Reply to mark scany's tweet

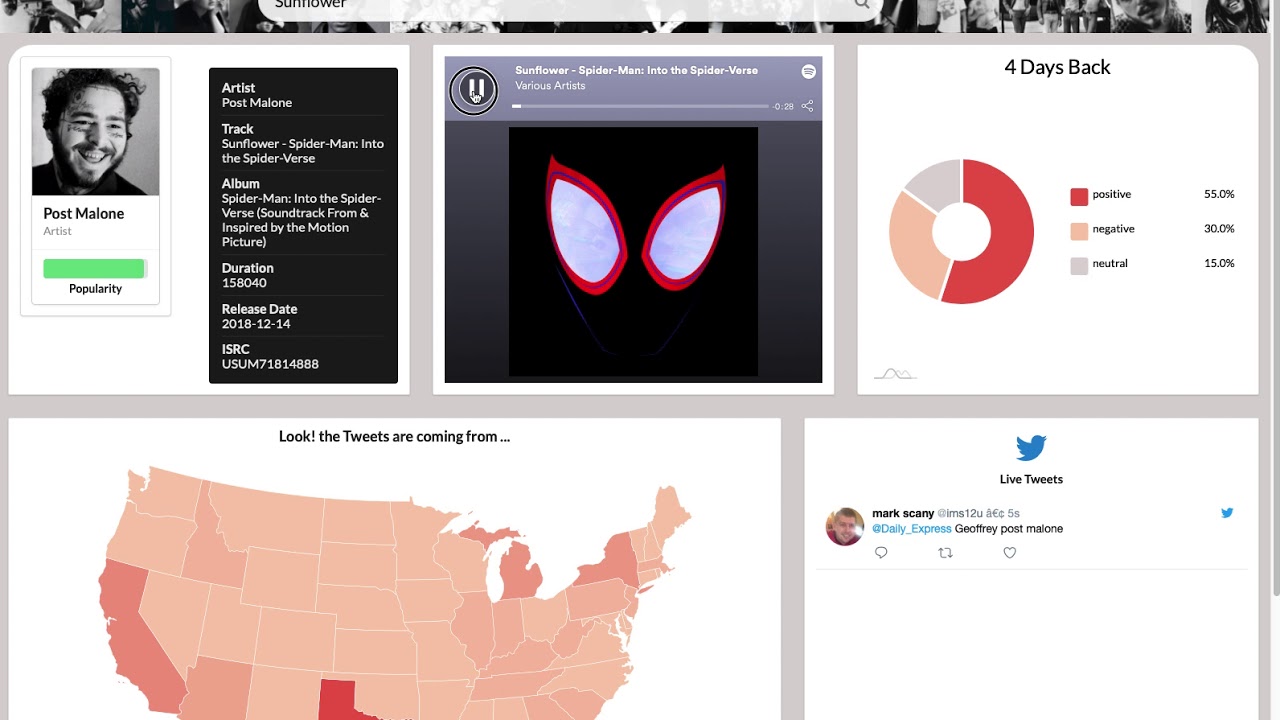[881, 552]
